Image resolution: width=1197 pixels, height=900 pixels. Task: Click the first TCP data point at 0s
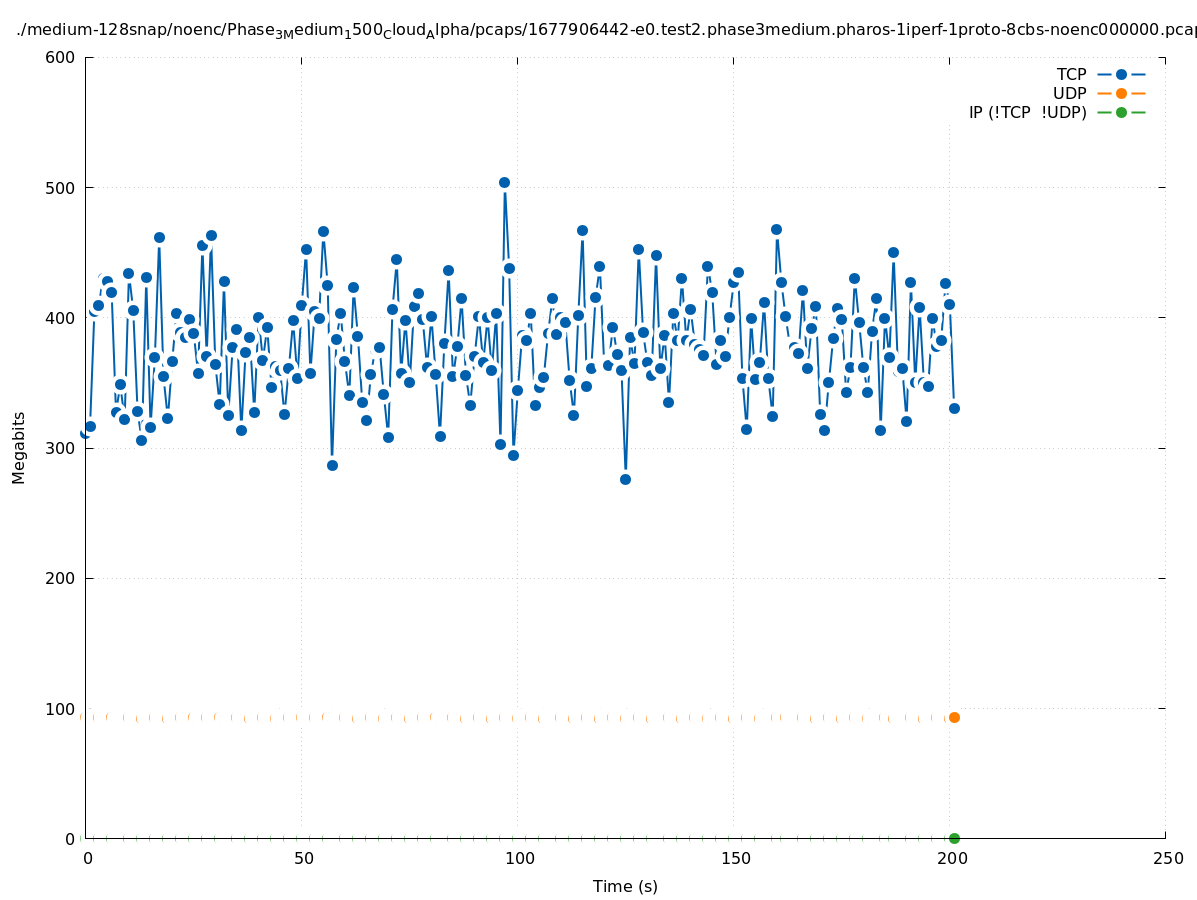pyautogui.click(x=86, y=433)
